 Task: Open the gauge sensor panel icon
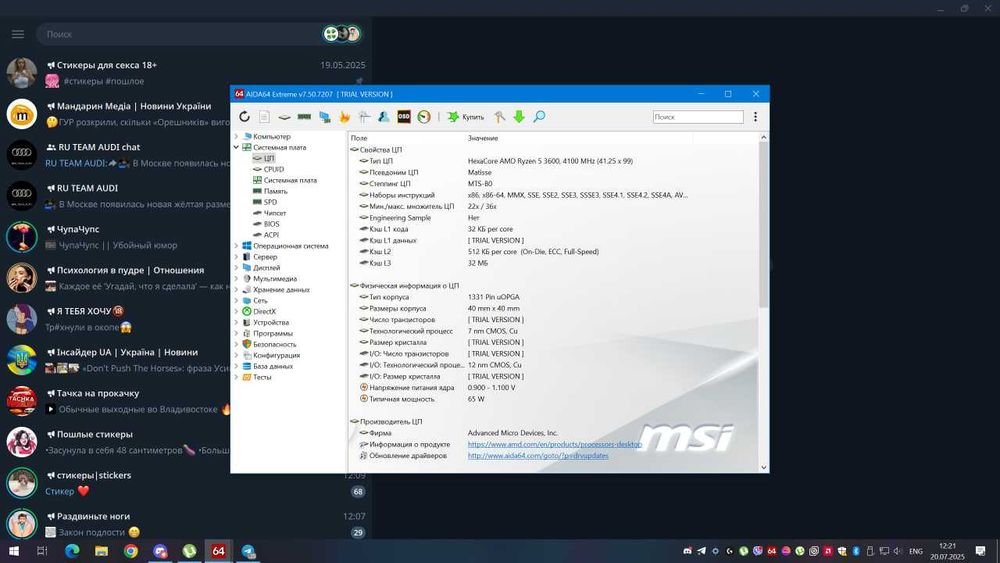click(424, 117)
